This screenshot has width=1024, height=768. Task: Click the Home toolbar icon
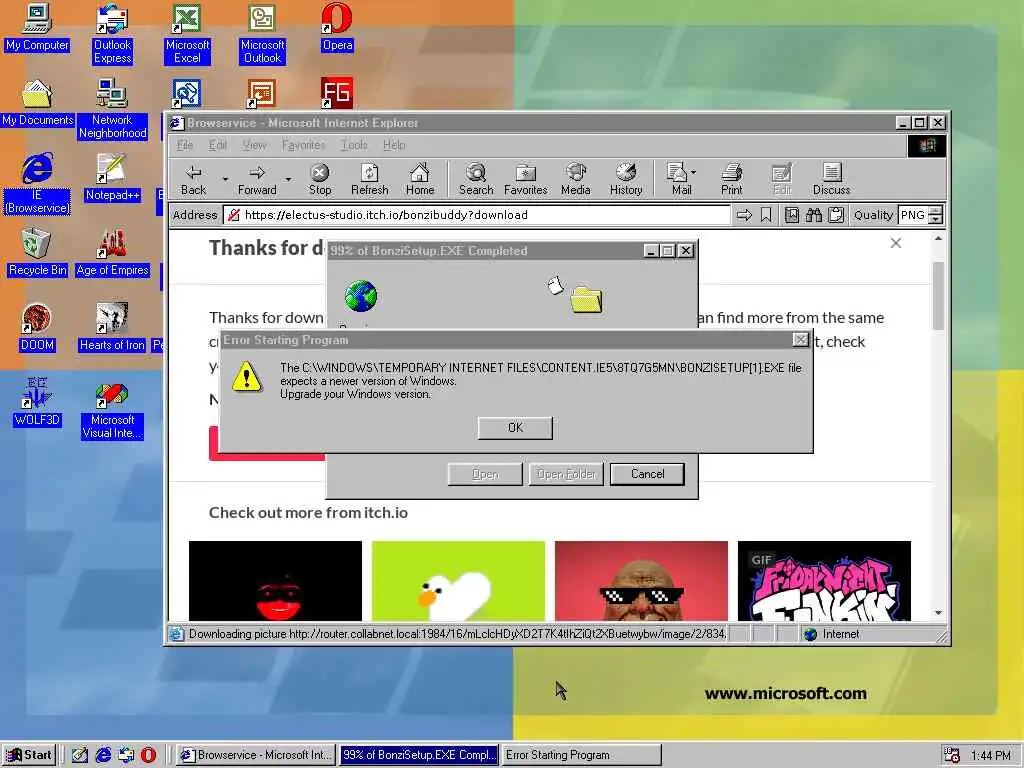click(419, 180)
